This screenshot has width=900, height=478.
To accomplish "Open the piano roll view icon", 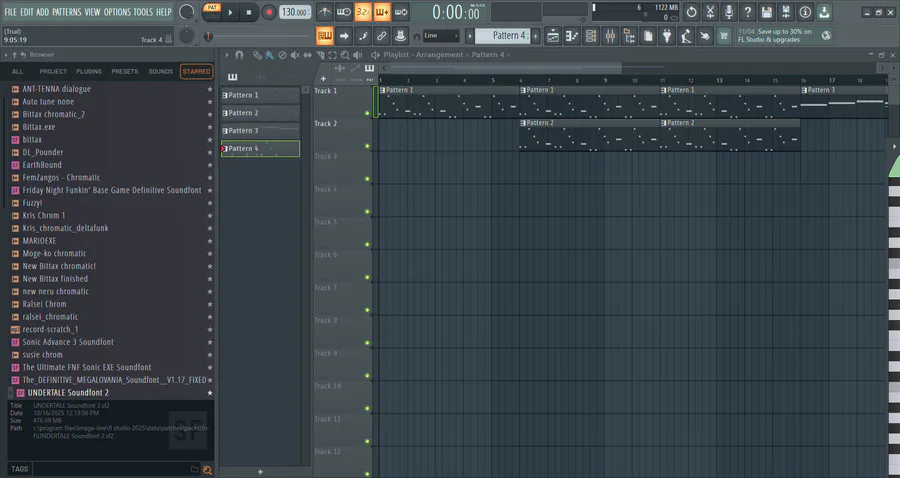I will tap(572, 36).
